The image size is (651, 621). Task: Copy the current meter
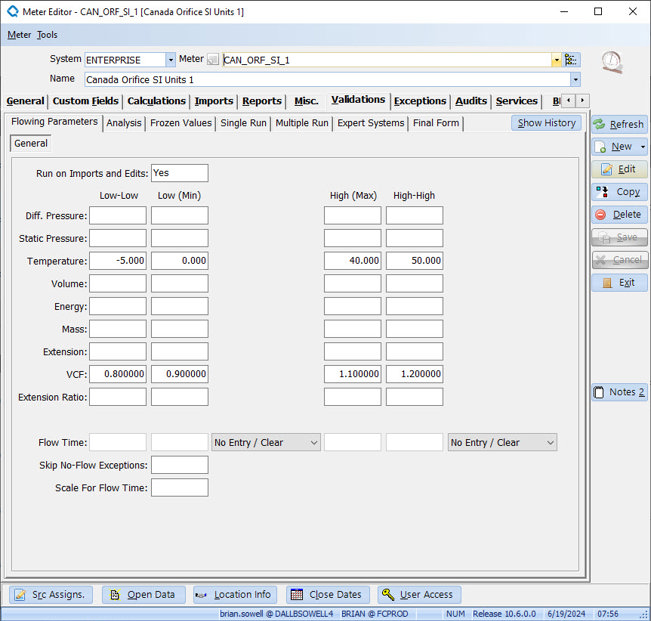pos(619,192)
